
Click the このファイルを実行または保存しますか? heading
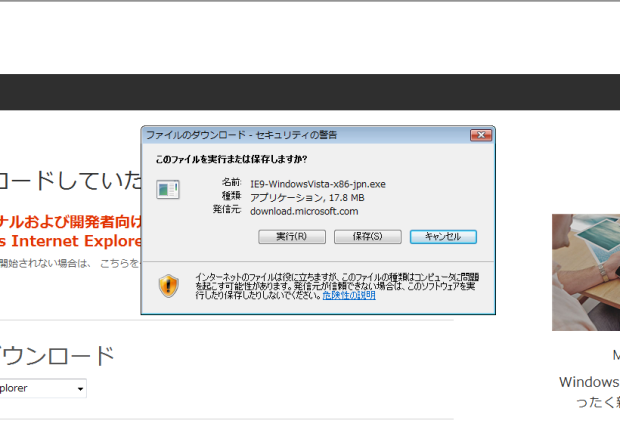[x=231, y=159]
